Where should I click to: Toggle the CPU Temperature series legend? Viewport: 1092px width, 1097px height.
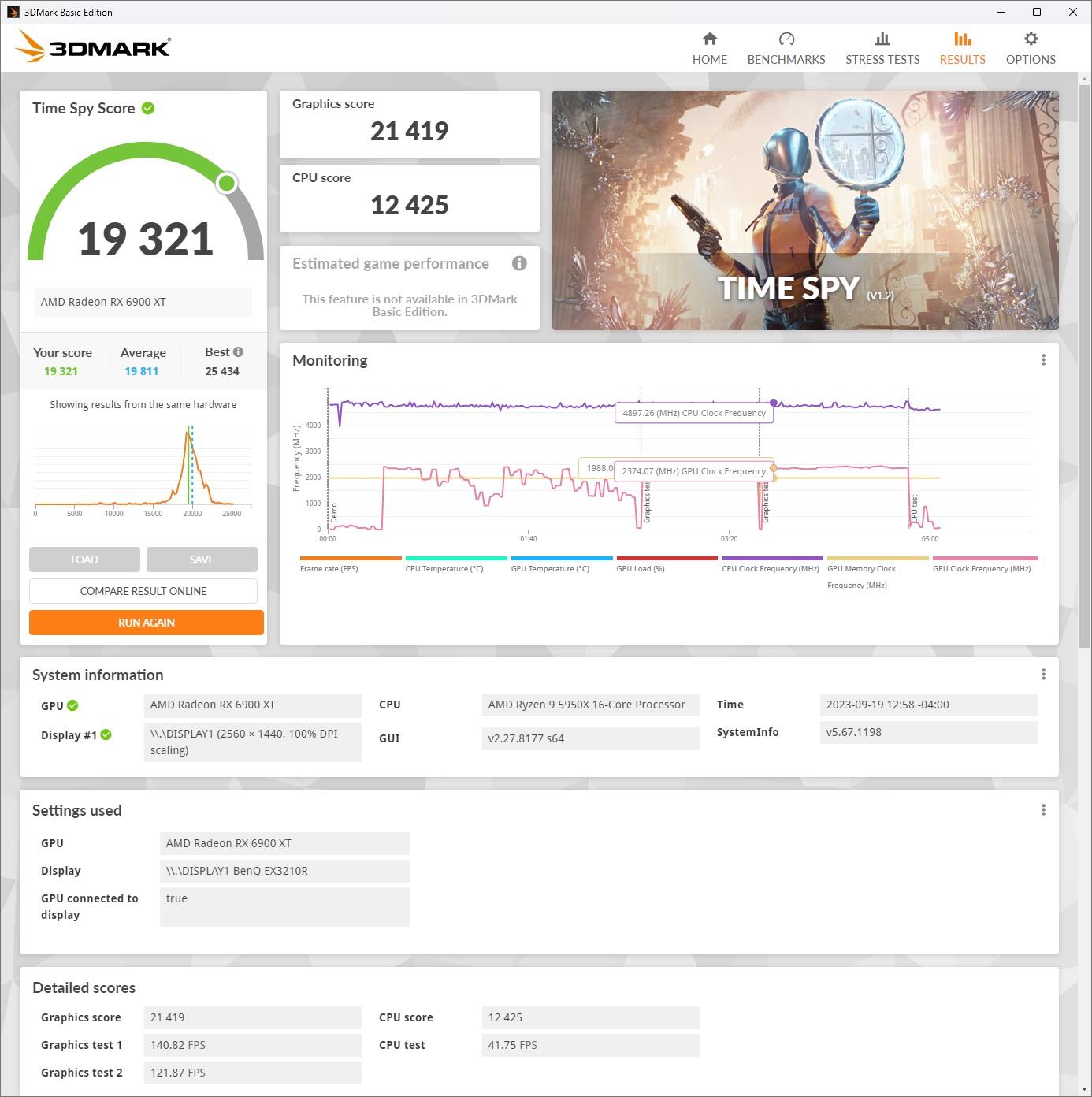click(x=444, y=568)
